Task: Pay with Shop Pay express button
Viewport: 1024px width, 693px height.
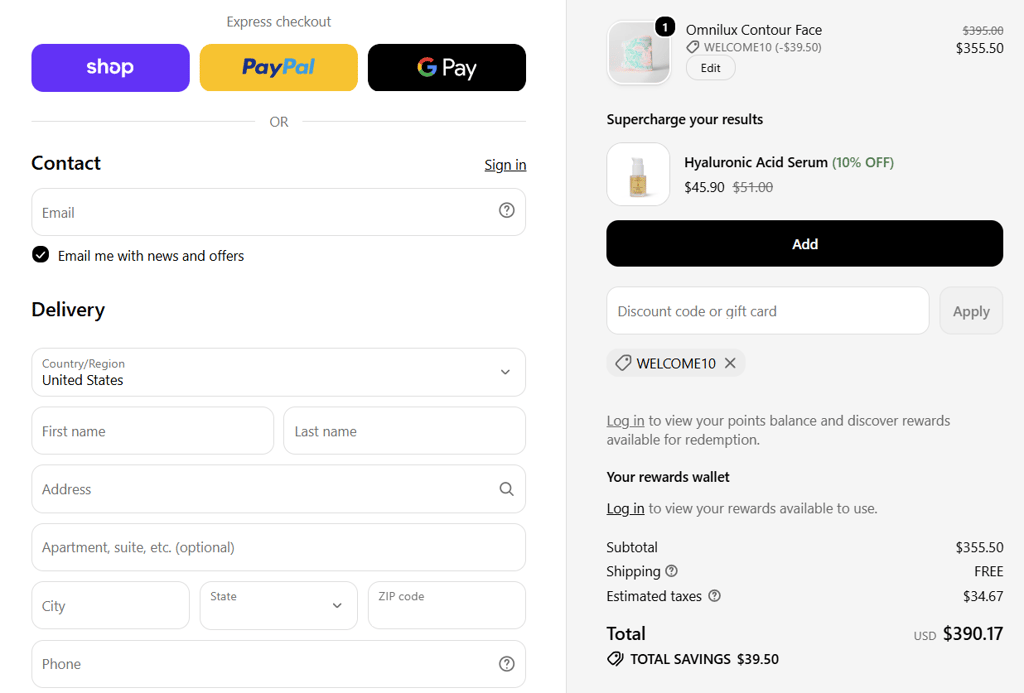Action: 110,68
